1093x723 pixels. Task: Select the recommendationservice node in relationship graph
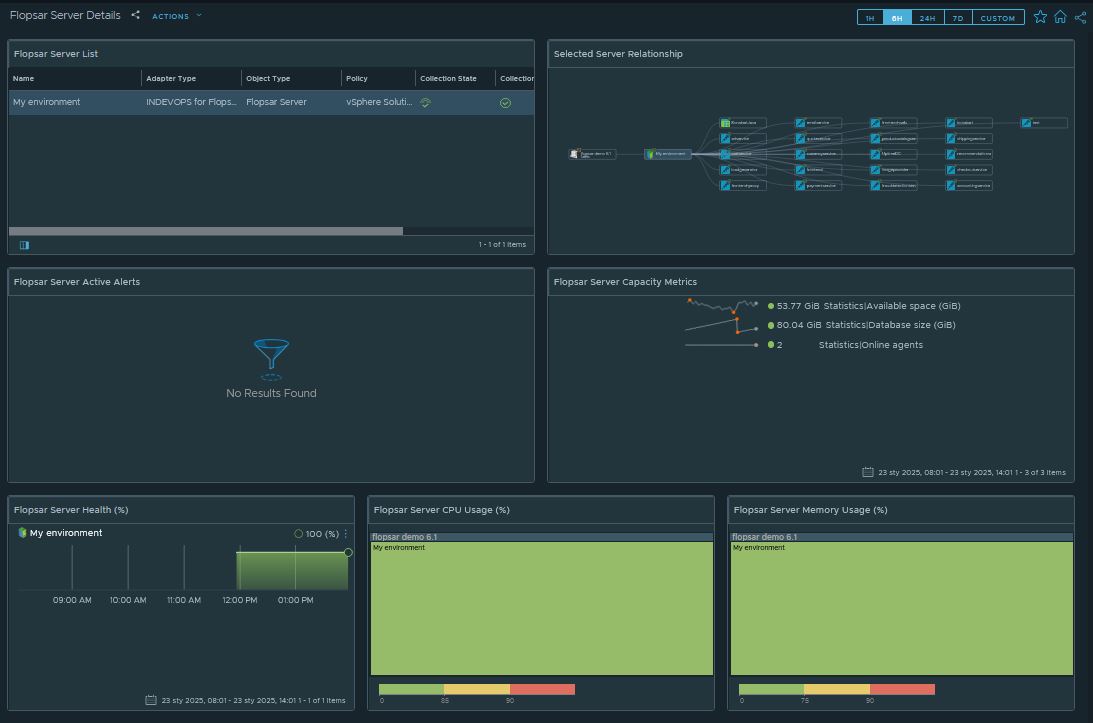[969, 154]
